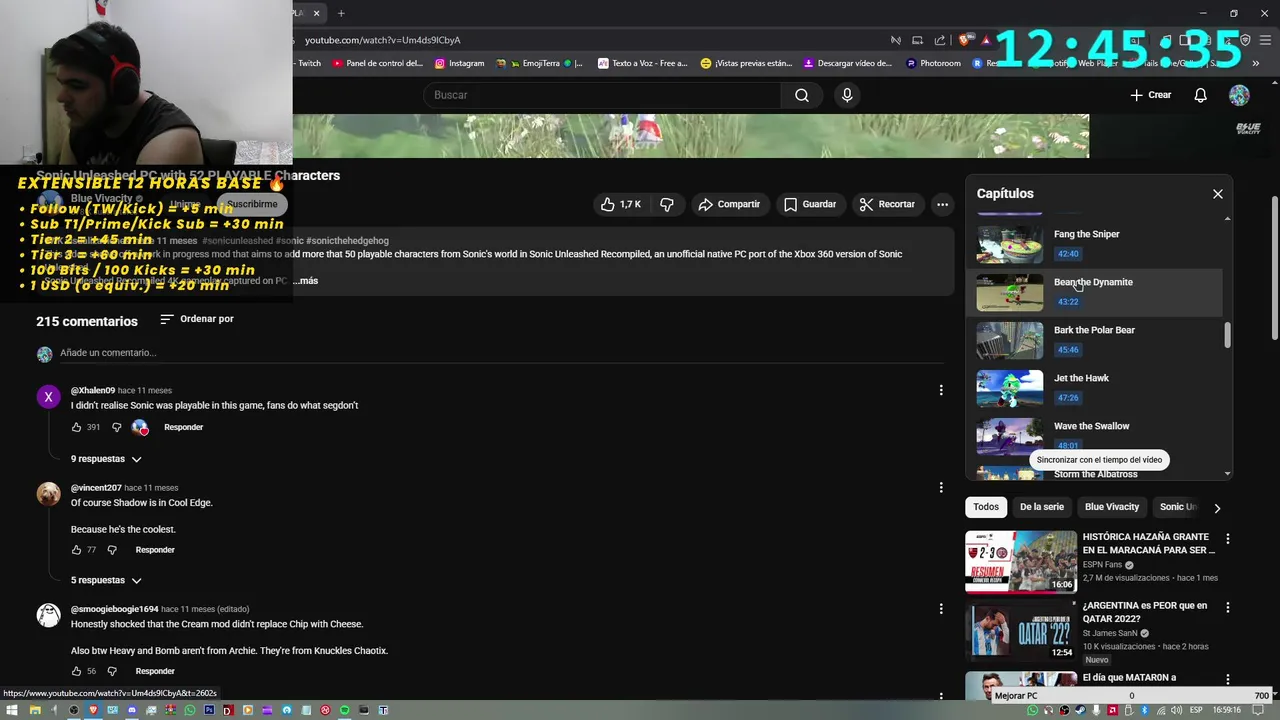Click Sincronizar con el tiempo del vídeo
Viewport: 1280px width, 720px height.
[x=1099, y=460]
